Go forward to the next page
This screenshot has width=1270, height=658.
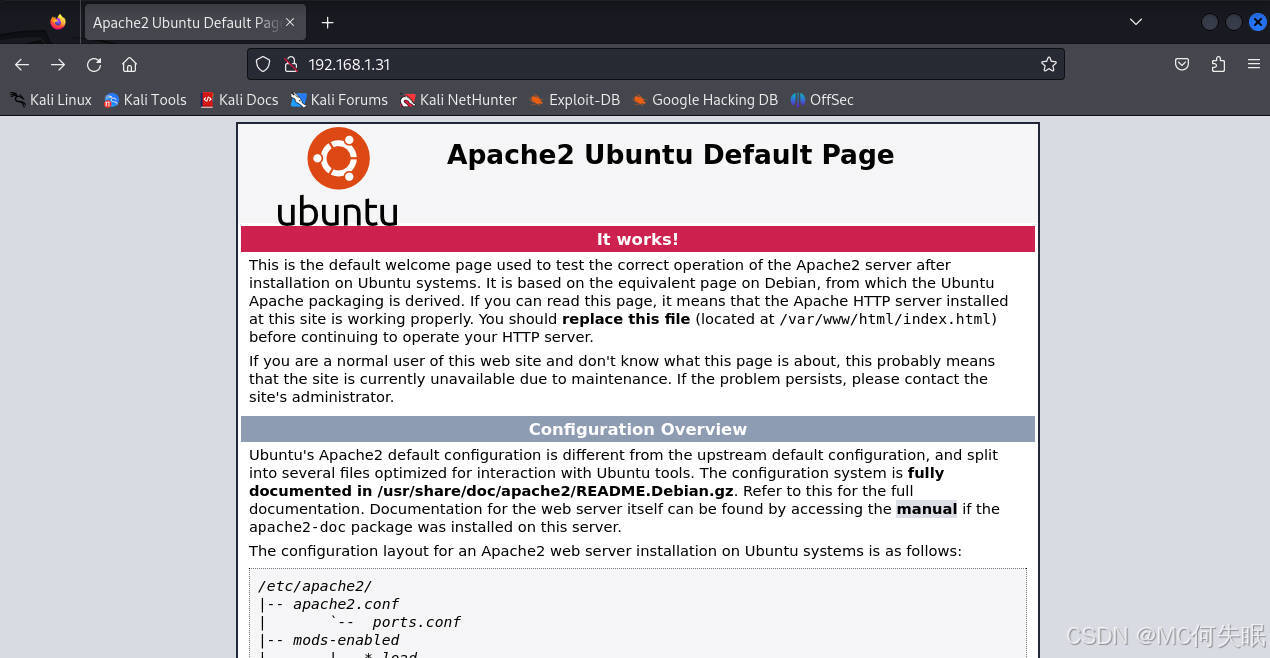(x=58, y=64)
